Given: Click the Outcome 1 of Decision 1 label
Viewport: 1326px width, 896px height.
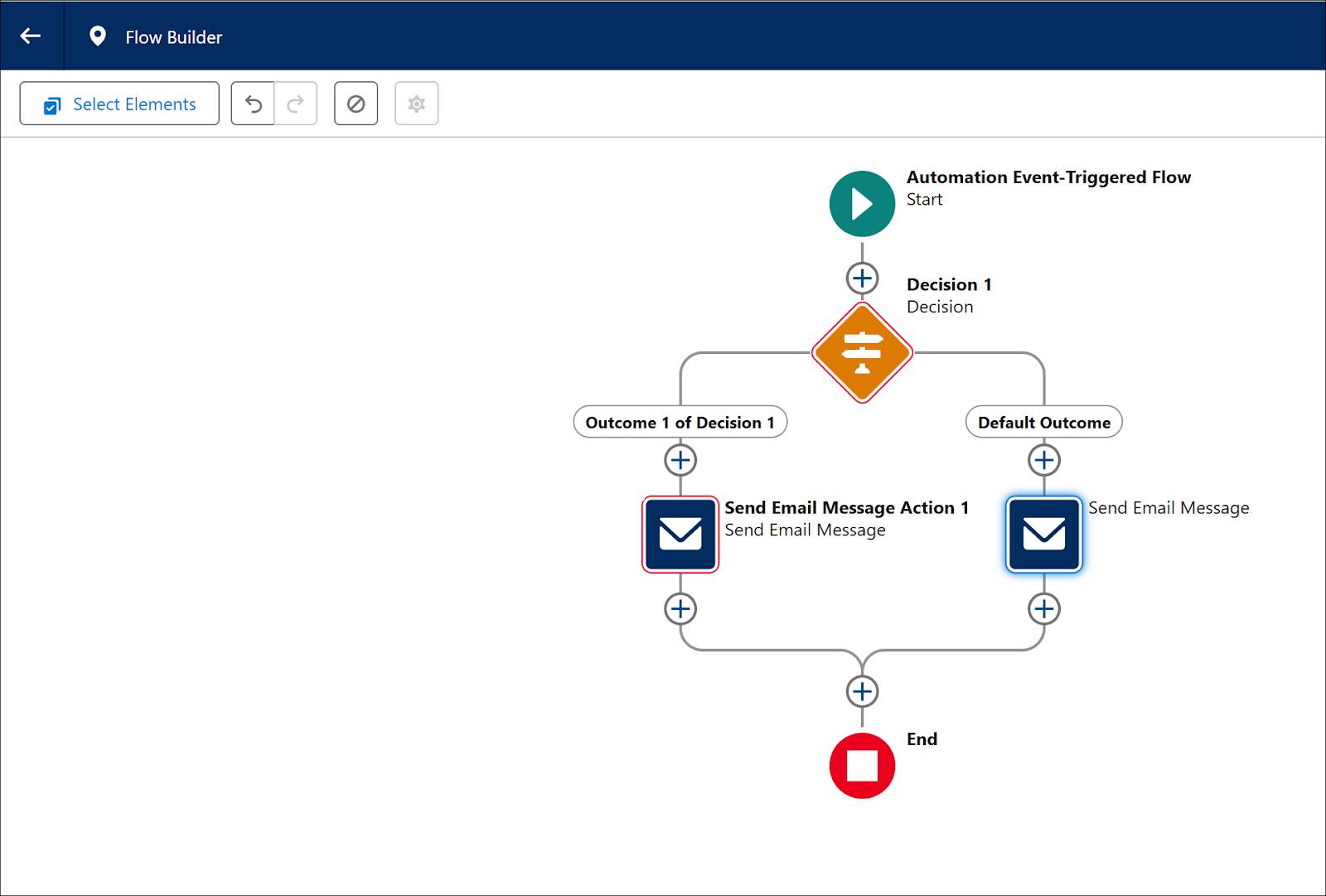Looking at the screenshot, I should click(x=680, y=422).
